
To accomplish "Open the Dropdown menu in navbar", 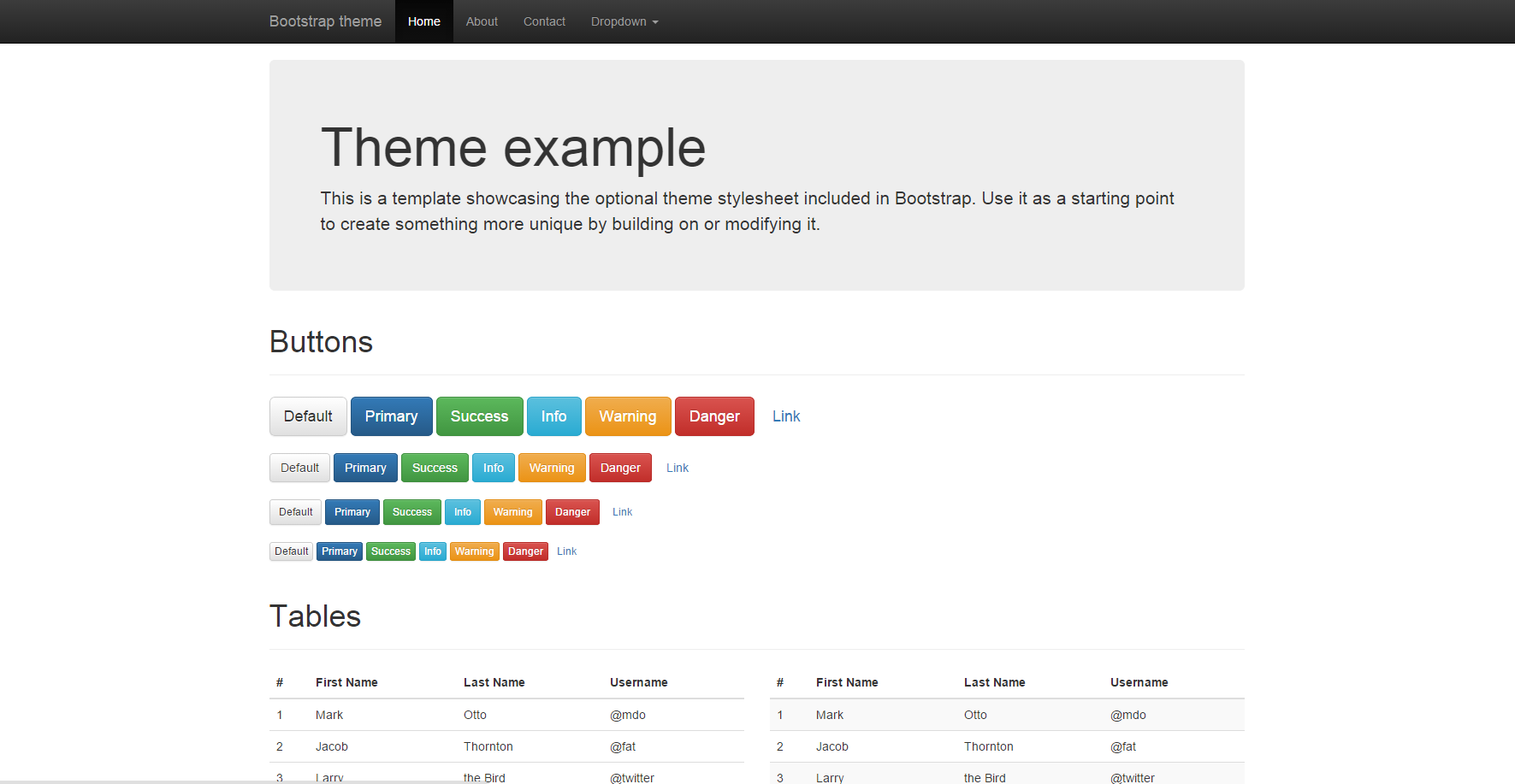I will tap(624, 21).
